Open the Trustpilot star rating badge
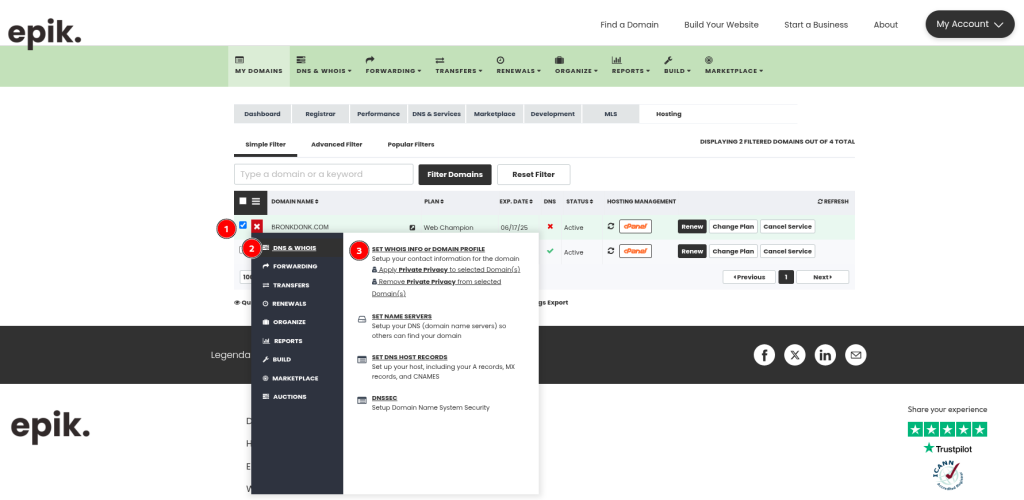1024x500 pixels. pyautogui.click(x=947, y=430)
